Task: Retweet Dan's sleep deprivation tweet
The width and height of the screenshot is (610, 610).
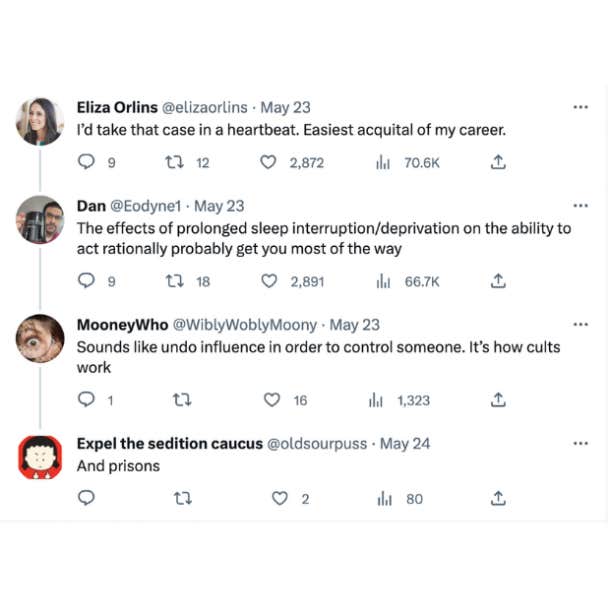Action: [174, 280]
